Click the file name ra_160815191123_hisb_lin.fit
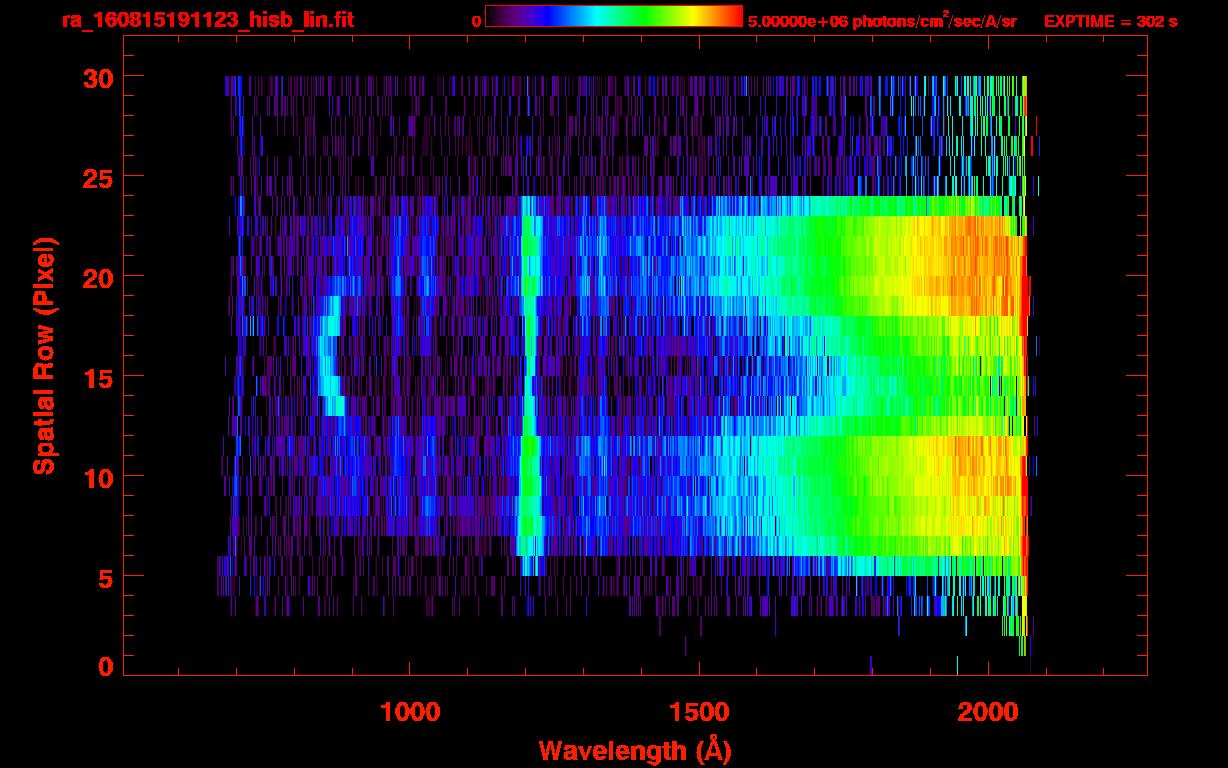1228x768 pixels. pos(207,20)
